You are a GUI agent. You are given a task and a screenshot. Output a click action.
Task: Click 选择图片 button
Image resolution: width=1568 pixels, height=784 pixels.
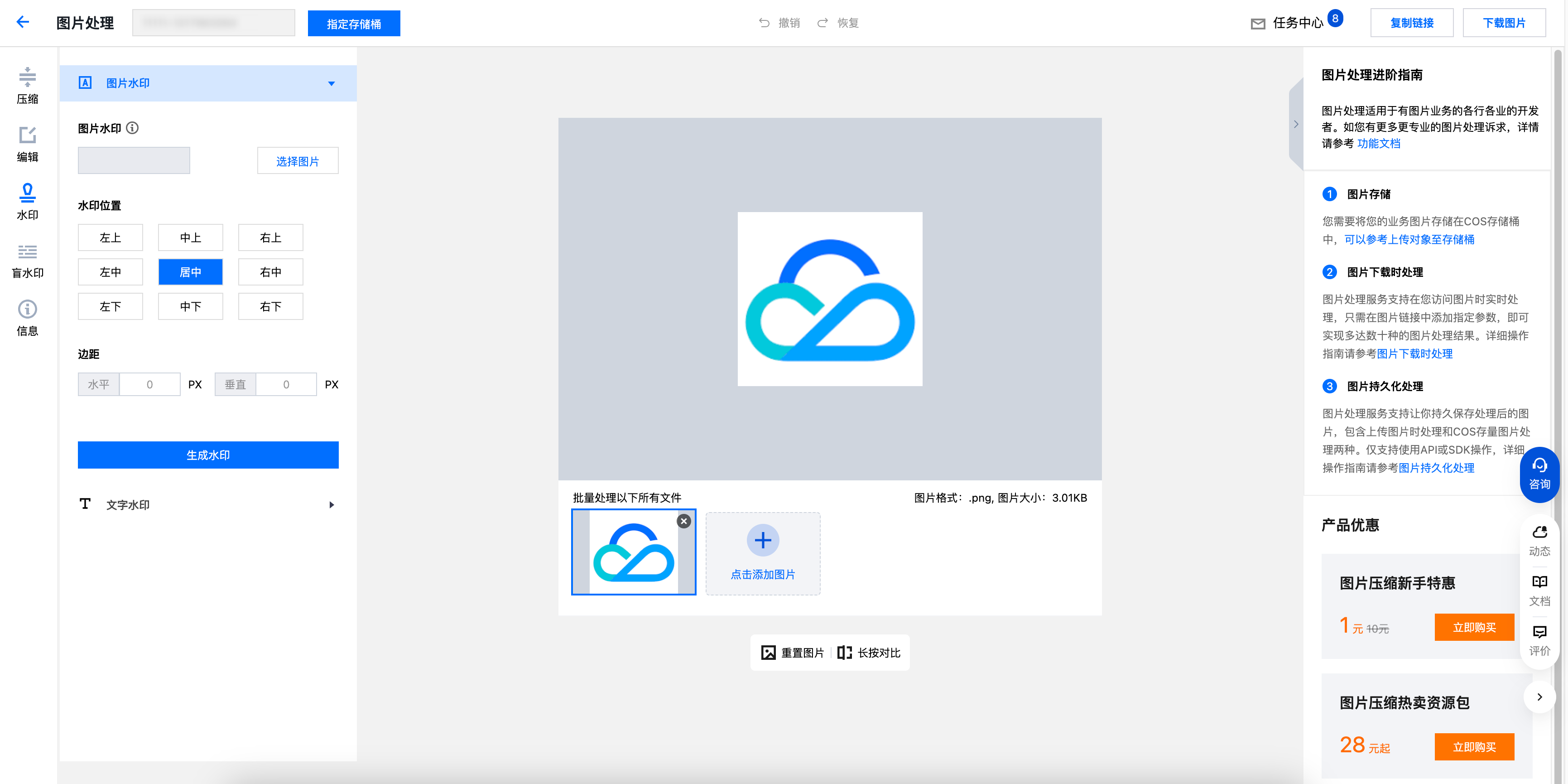[x=298, y=161]
